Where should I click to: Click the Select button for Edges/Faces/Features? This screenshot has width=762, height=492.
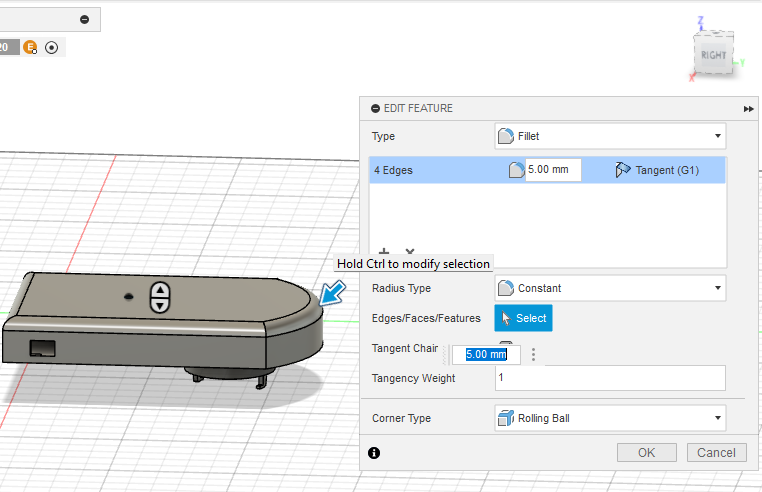tap(523, 318)
